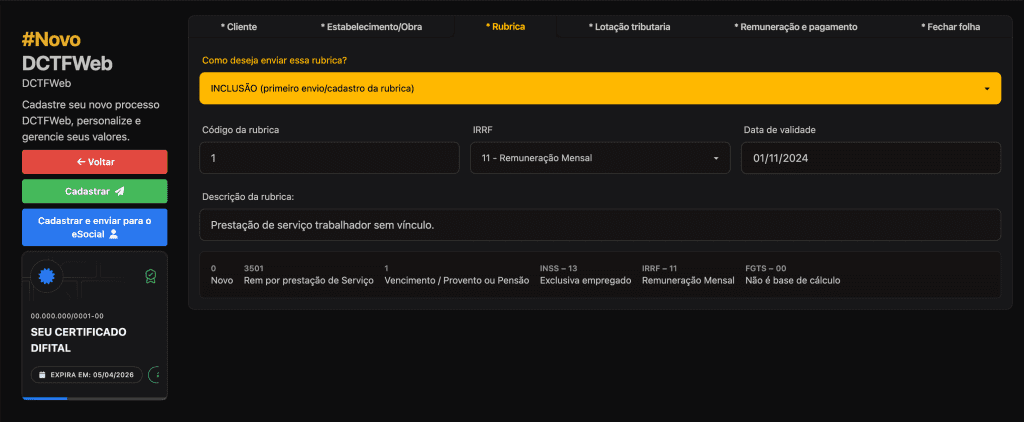This screenshot has height=422, width=1024.
Task: Go to Remuneração e pagamento tab
Action: [795, 27]
